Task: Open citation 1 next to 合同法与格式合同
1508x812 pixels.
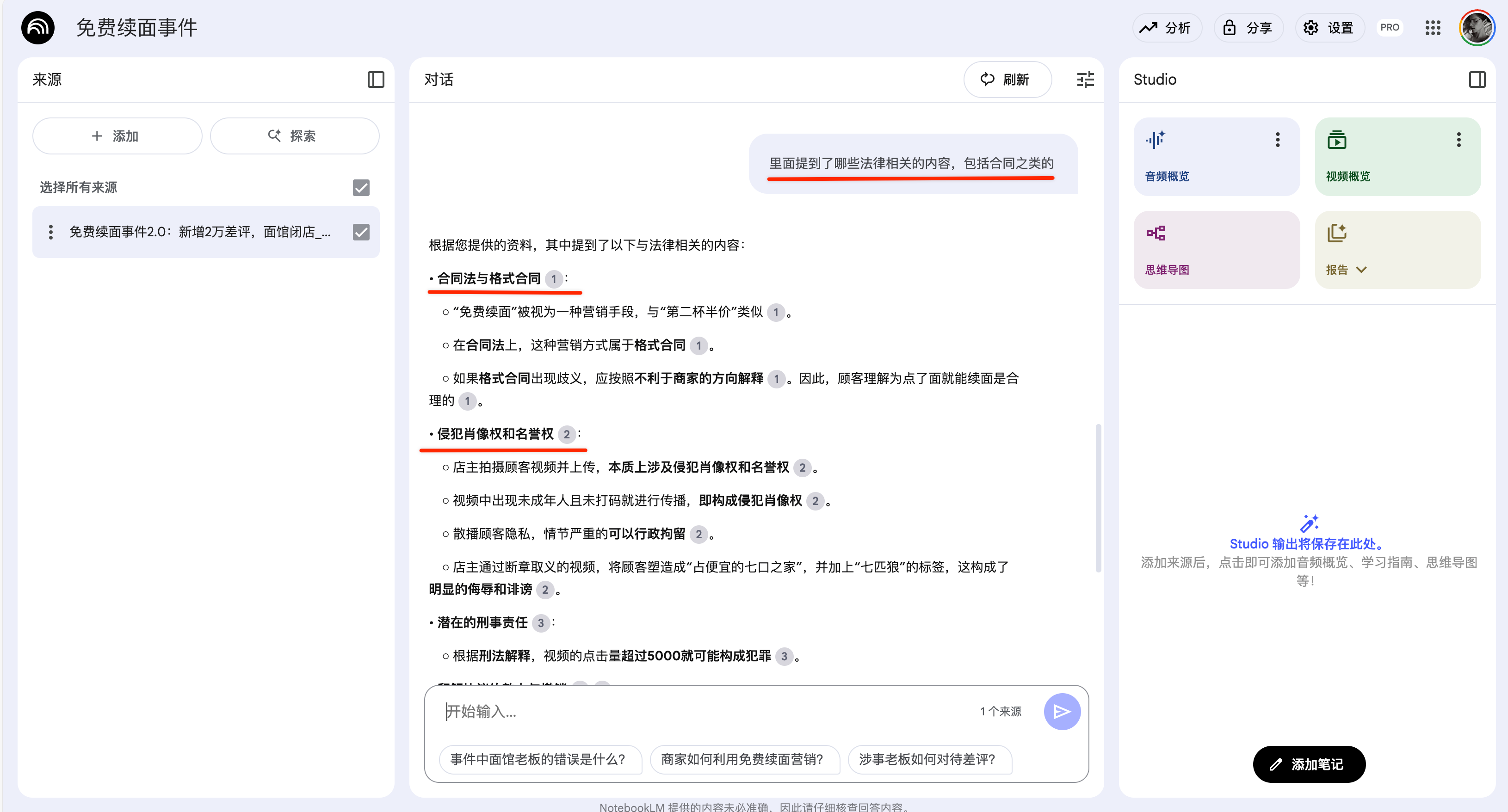Action: pos(553,279)
